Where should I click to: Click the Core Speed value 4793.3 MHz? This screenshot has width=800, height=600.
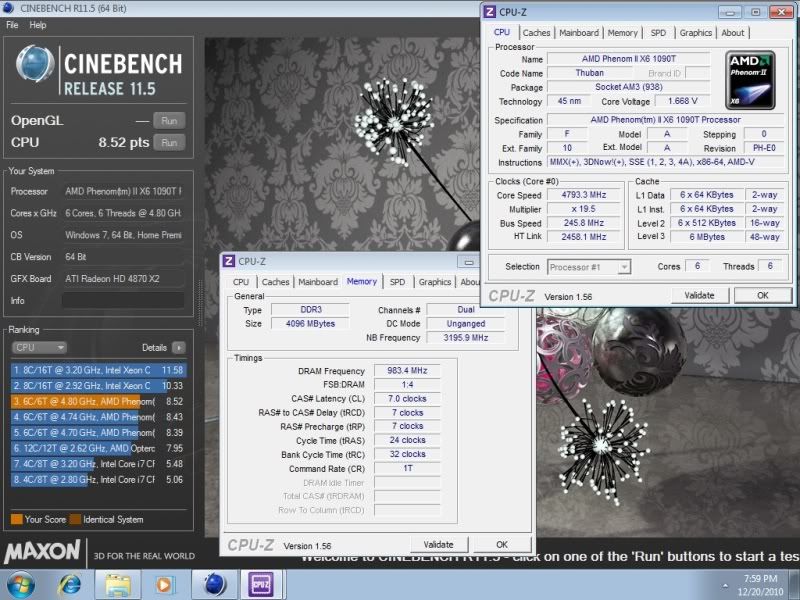click(584, 195)
